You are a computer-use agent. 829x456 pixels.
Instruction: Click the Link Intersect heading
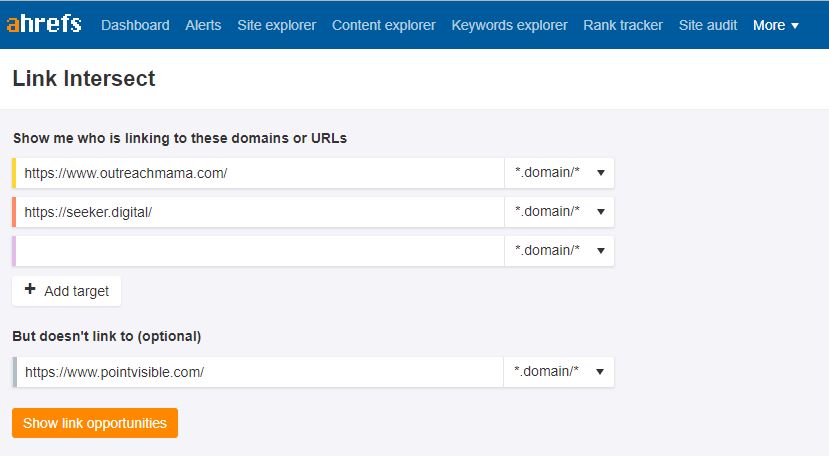tap(84, 78)
